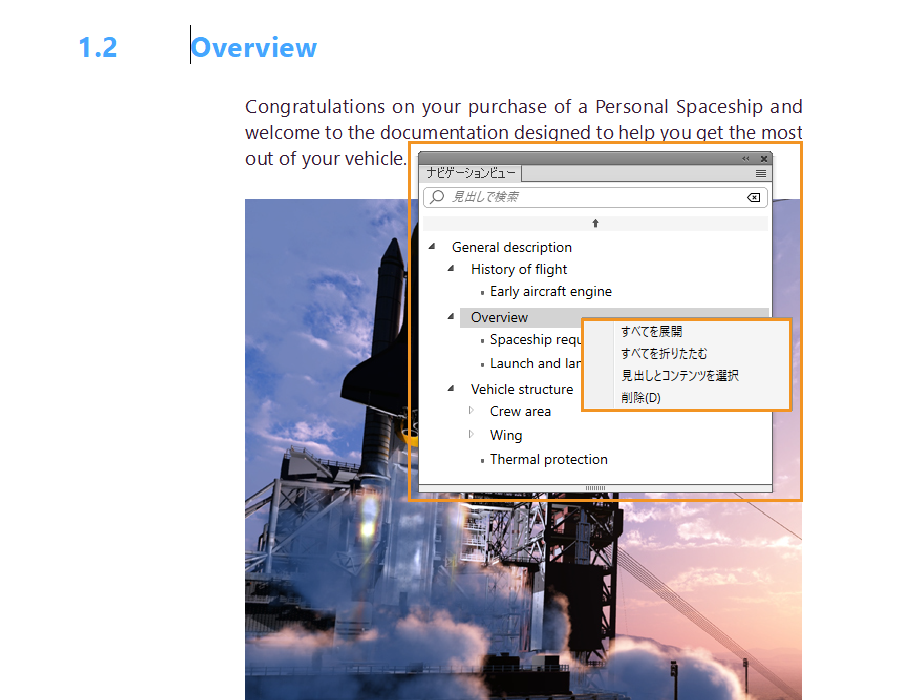Viewport: 900px width, 700px height.
Task: Select the ナビゲーションビュー tab
Action: pyautogui.click(x=471, y=173)
